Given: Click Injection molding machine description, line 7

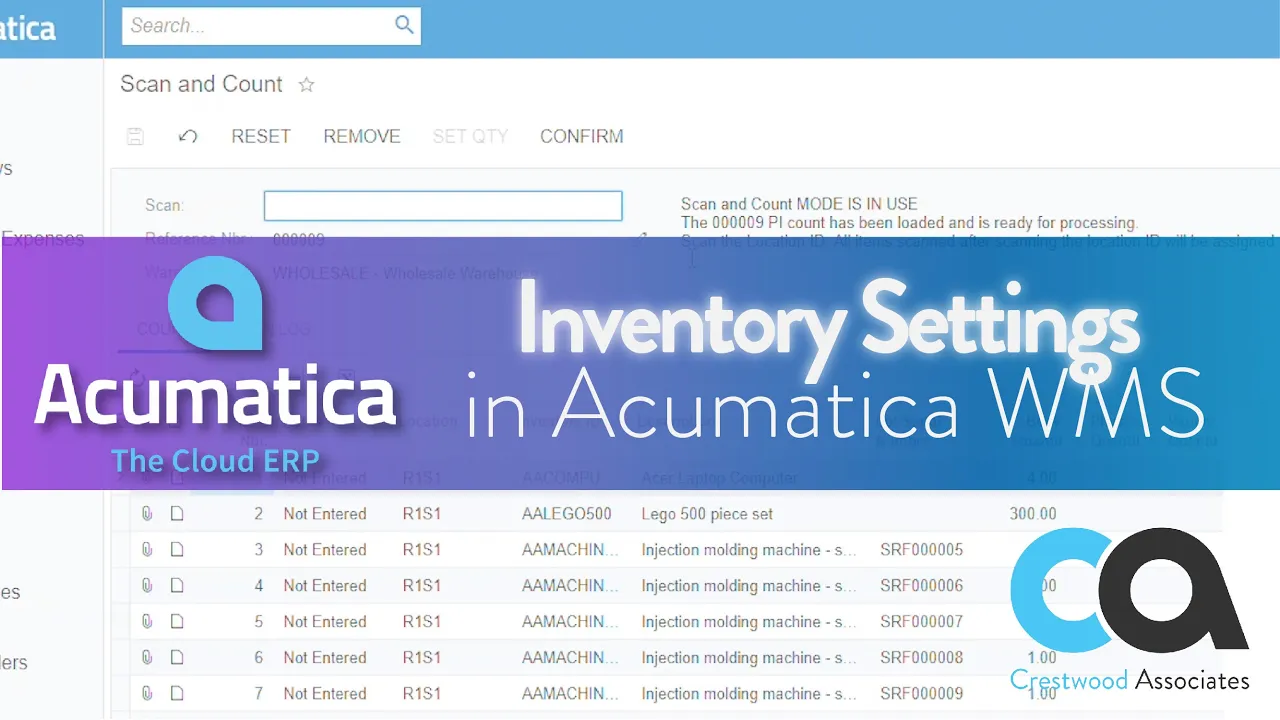Looking at the screenshot, I should (x=749, y=694).
